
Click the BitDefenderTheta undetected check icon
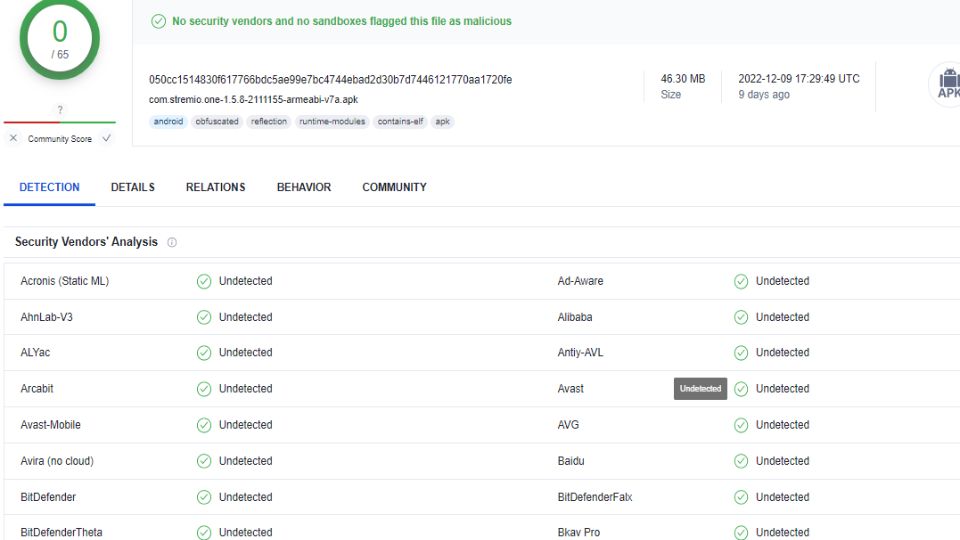[x=204, y=533]
